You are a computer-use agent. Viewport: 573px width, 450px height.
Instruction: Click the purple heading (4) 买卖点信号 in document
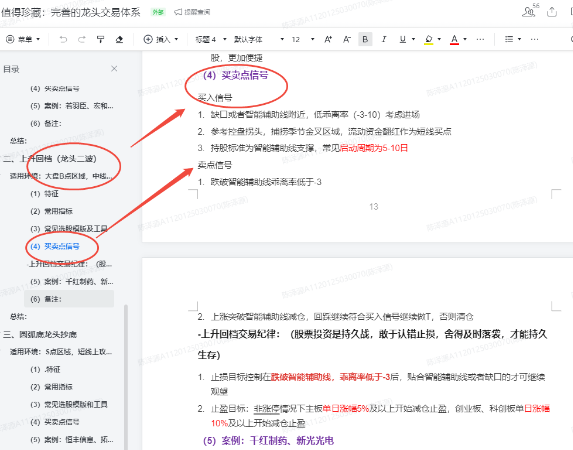pyautogui.click(x=236, y=75)
